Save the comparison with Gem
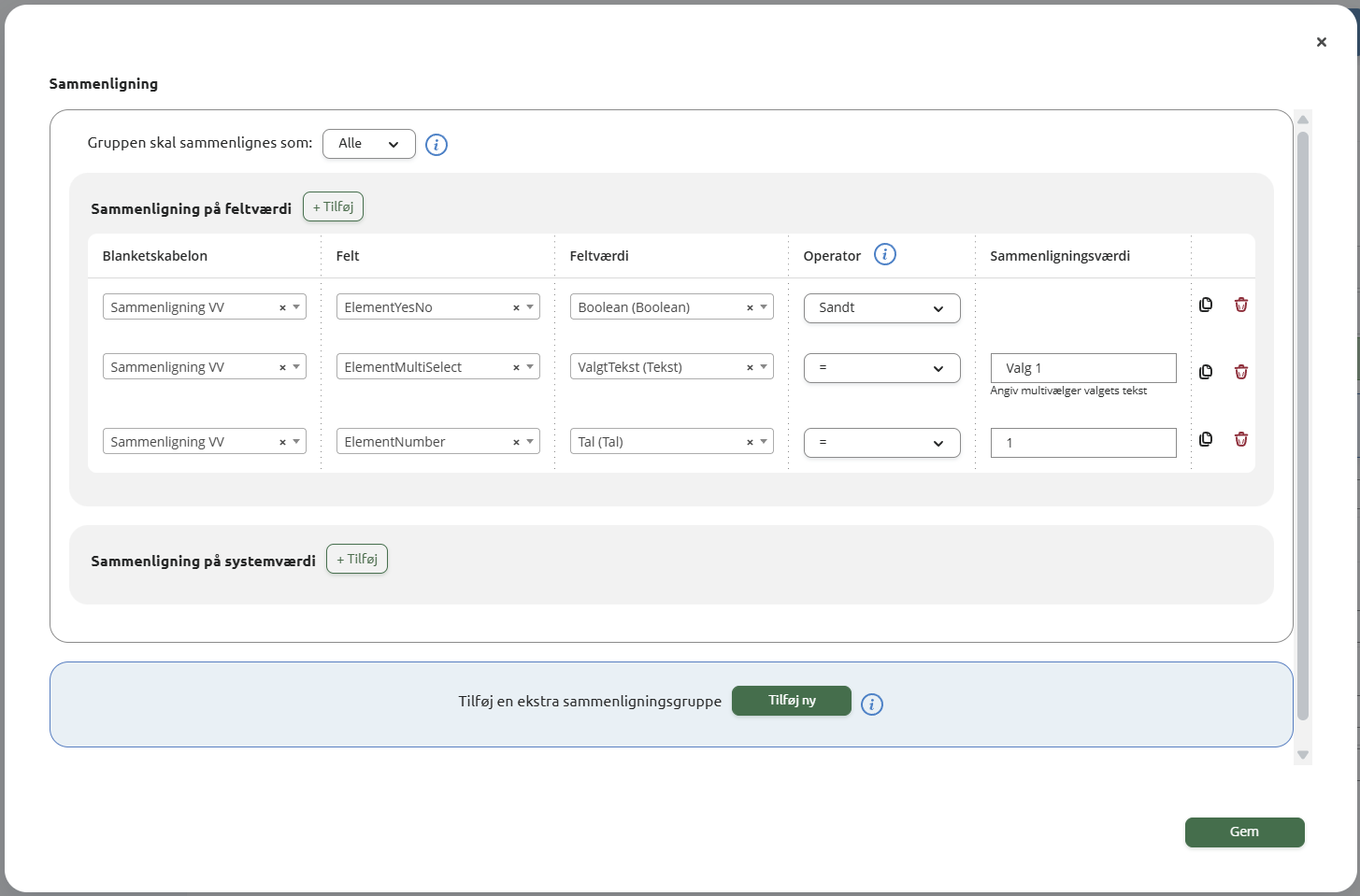 click(x=1244, y=832)
